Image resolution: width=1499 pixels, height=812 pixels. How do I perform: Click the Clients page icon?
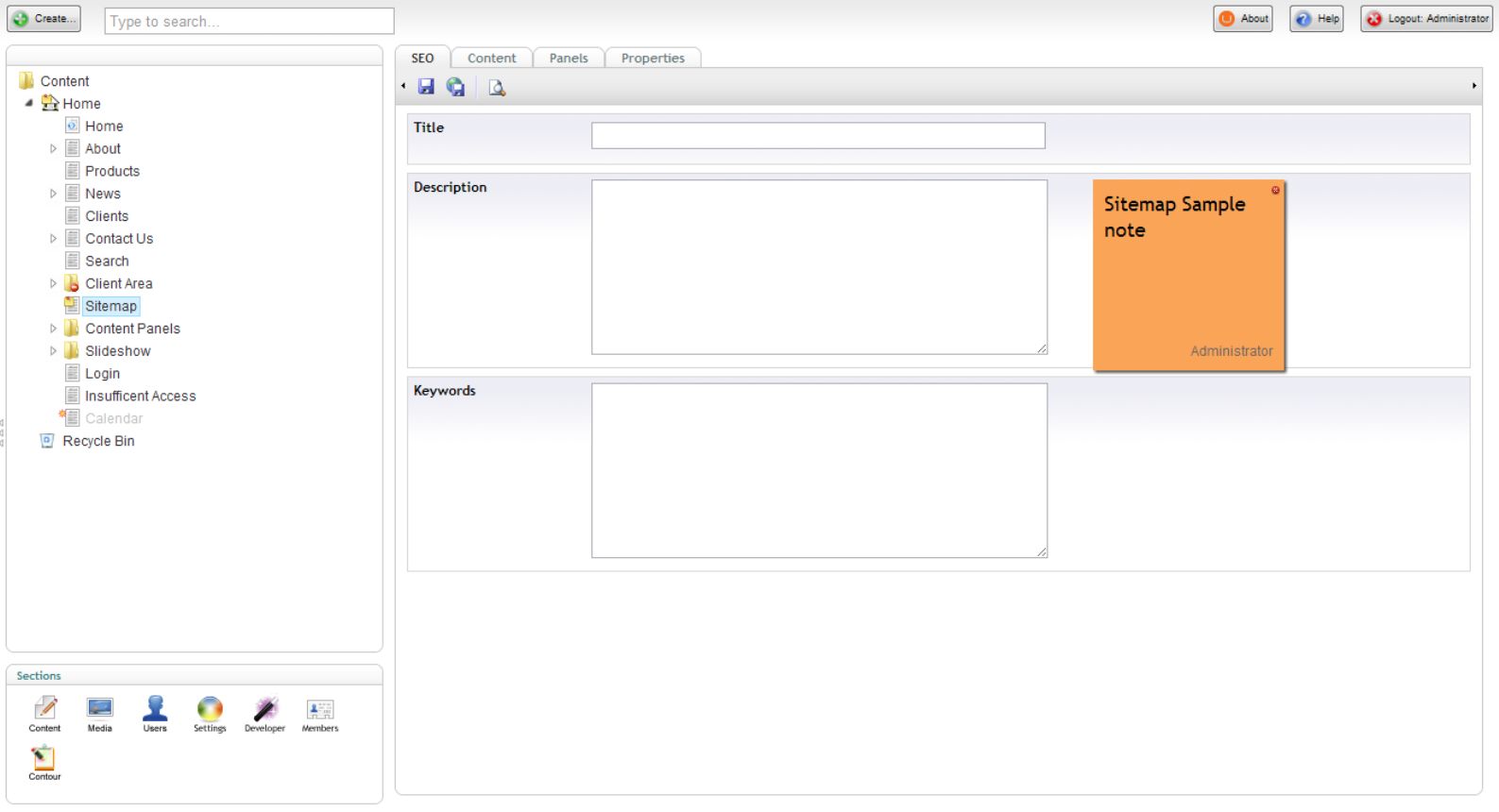(x=72, y=215)
